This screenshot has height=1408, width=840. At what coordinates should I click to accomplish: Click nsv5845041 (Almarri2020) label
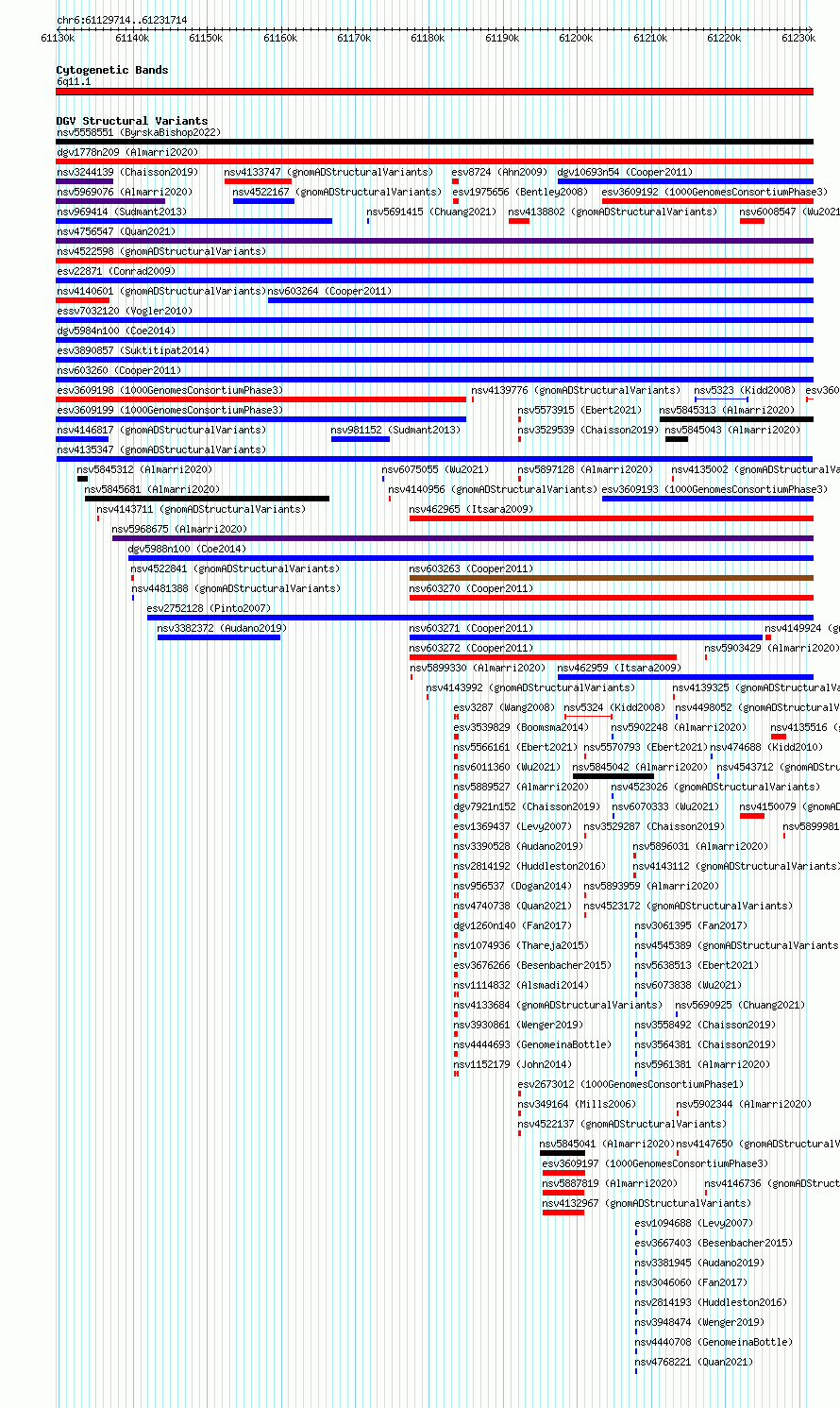click(x=608, y=1145)
